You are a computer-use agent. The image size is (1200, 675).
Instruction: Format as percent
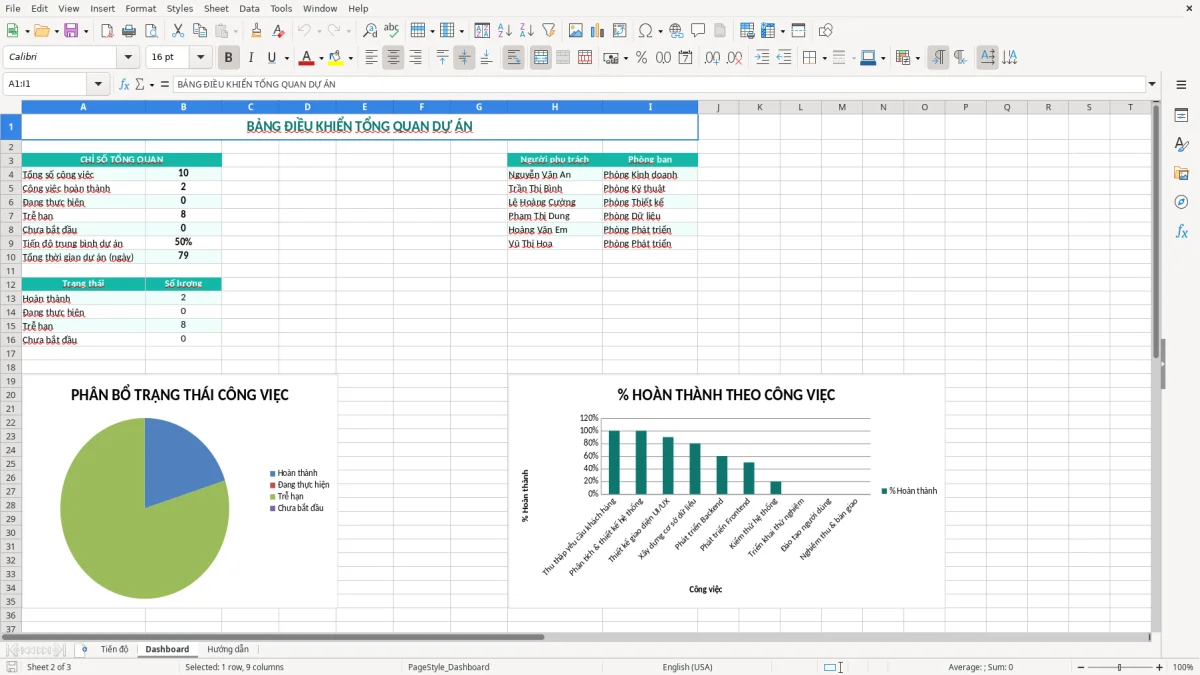pyautogui.click(x=641, y=58)
